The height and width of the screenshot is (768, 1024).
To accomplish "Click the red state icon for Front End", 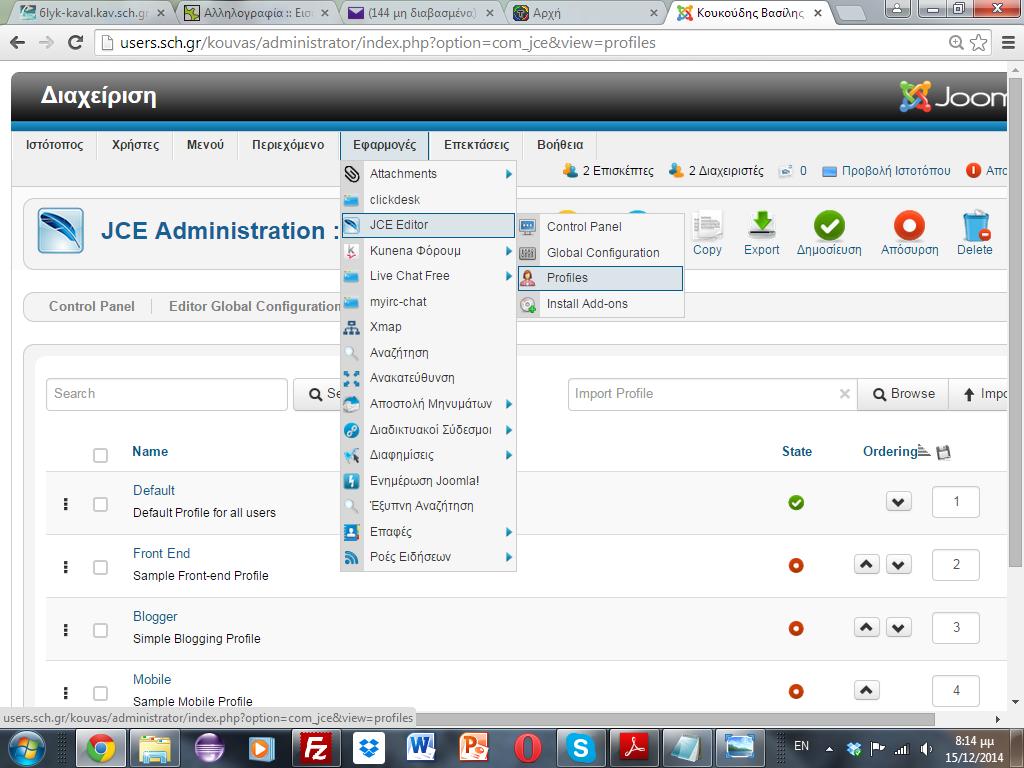I will pos(796,566).
